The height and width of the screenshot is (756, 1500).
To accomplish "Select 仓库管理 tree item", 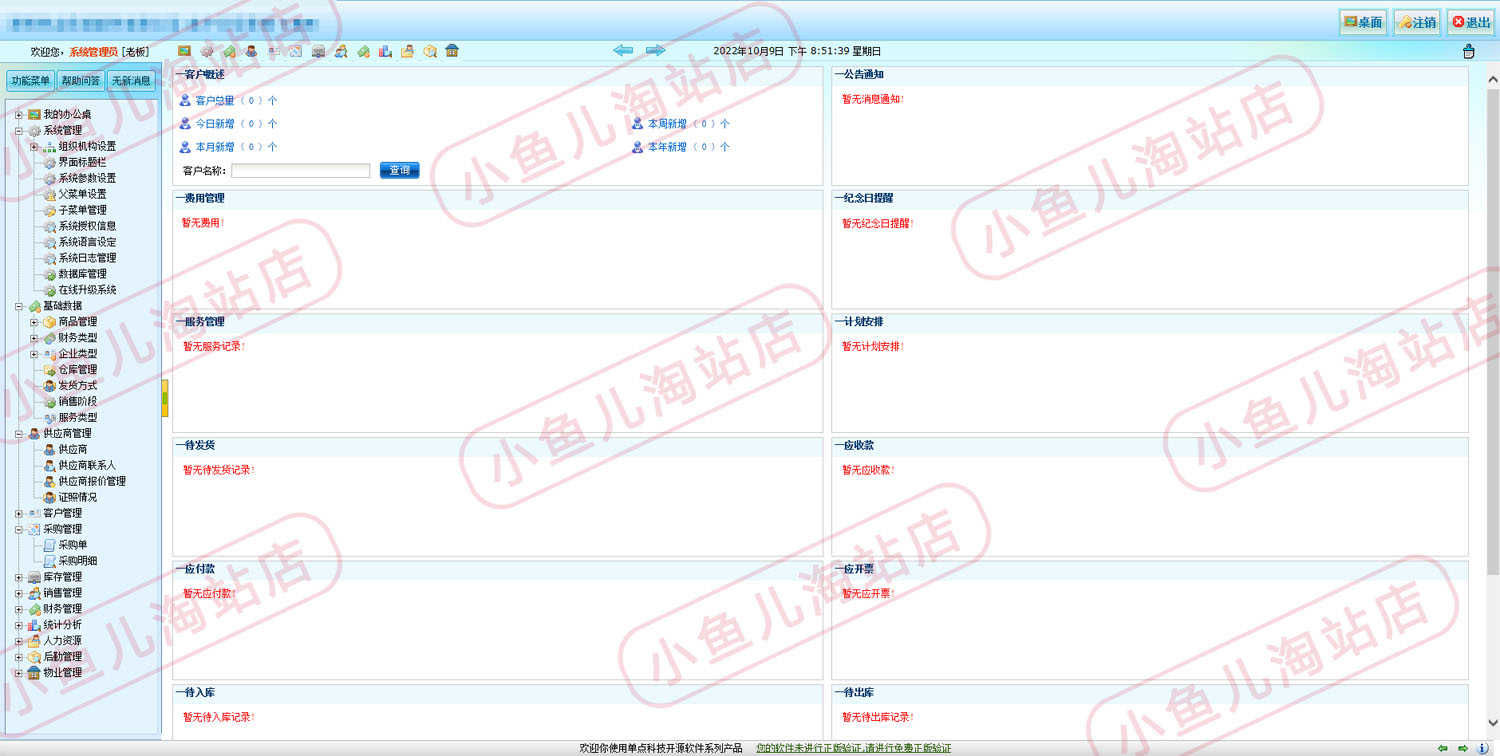I will tap(77, 370).
